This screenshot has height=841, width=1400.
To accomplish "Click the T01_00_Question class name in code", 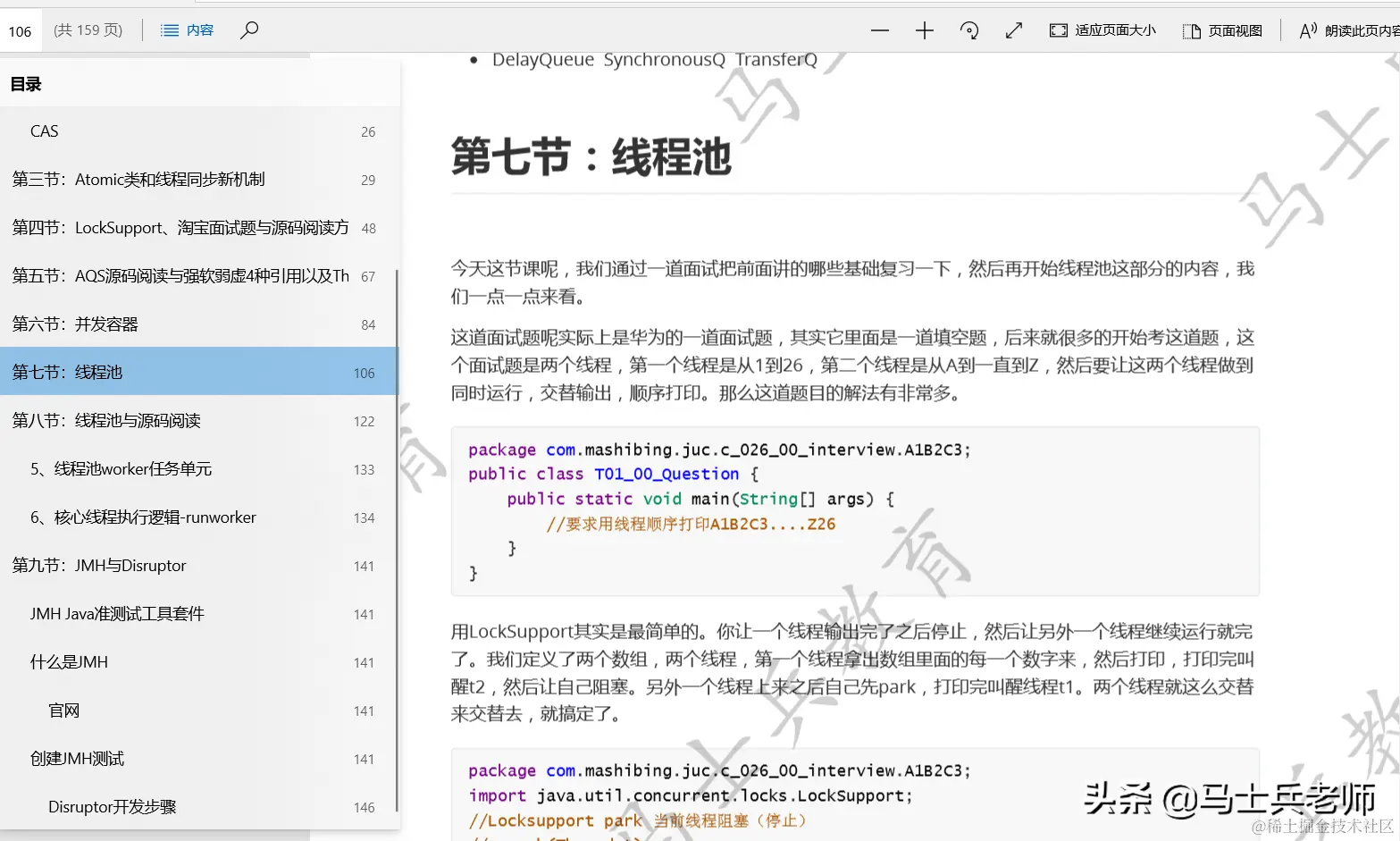I will (666, 475).
